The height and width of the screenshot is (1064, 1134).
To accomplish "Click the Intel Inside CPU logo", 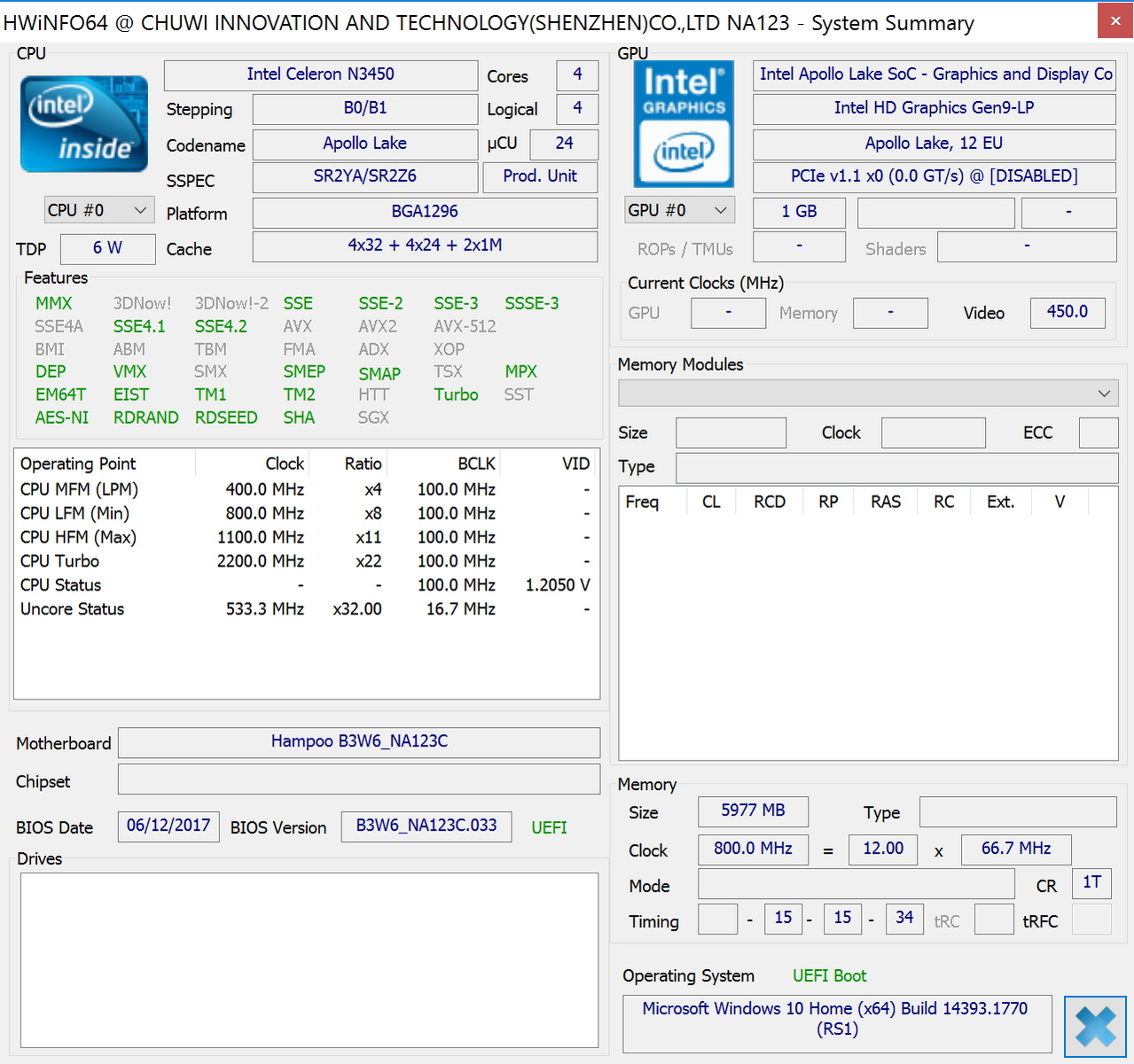I will pos(84,124).
